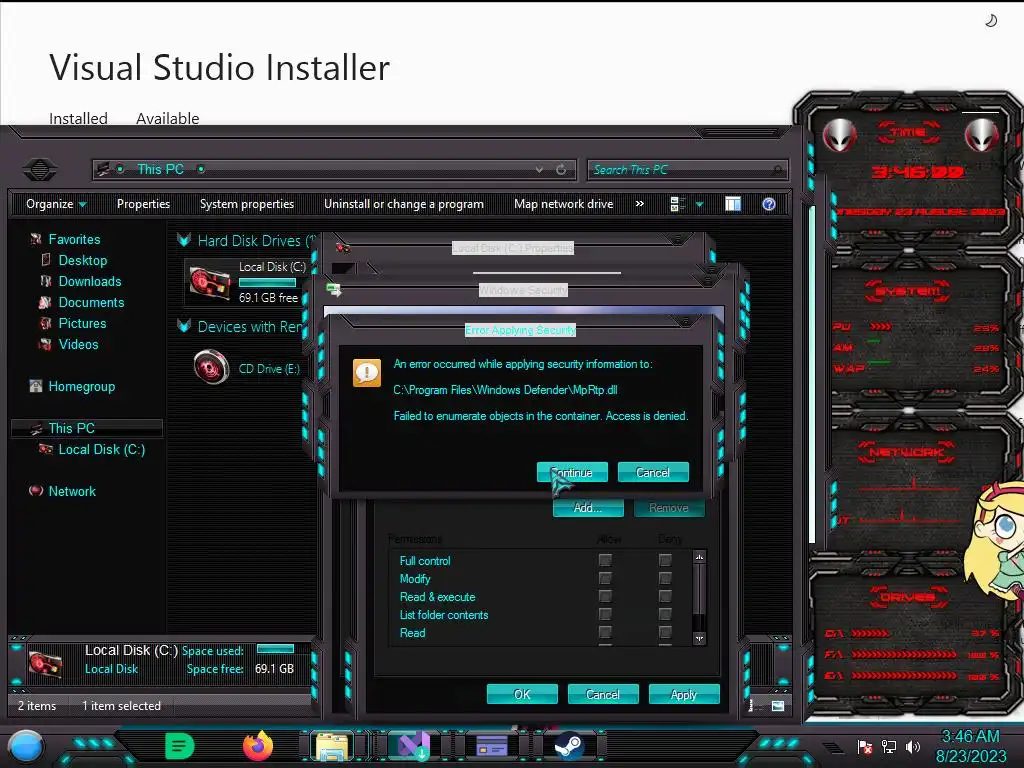Open Explorer help question mark icon
Image resolution: width=1024 pixels, height=768 pixels.
click(769, 204)
